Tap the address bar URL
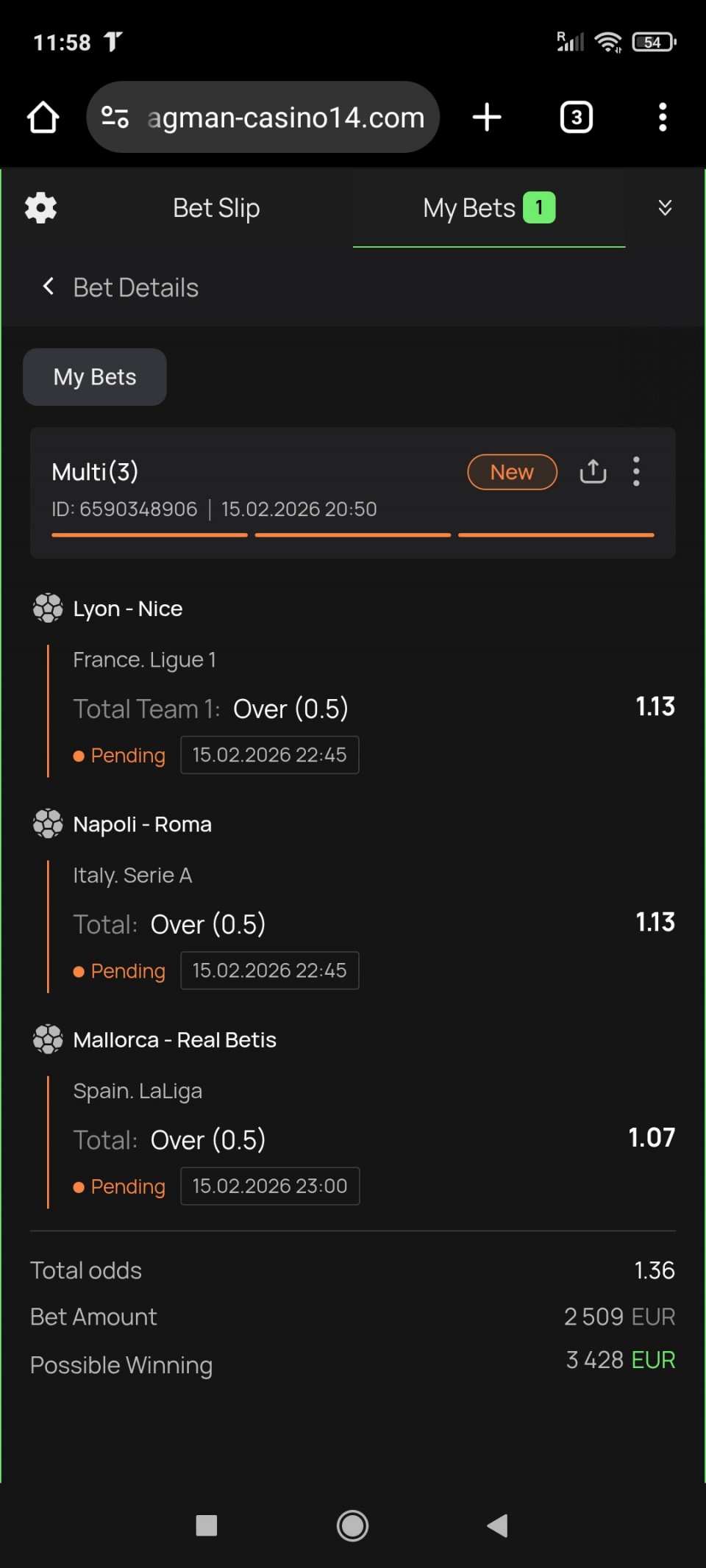The width and height of the screenshot is (706, 1568). click(x=285, y=118)
